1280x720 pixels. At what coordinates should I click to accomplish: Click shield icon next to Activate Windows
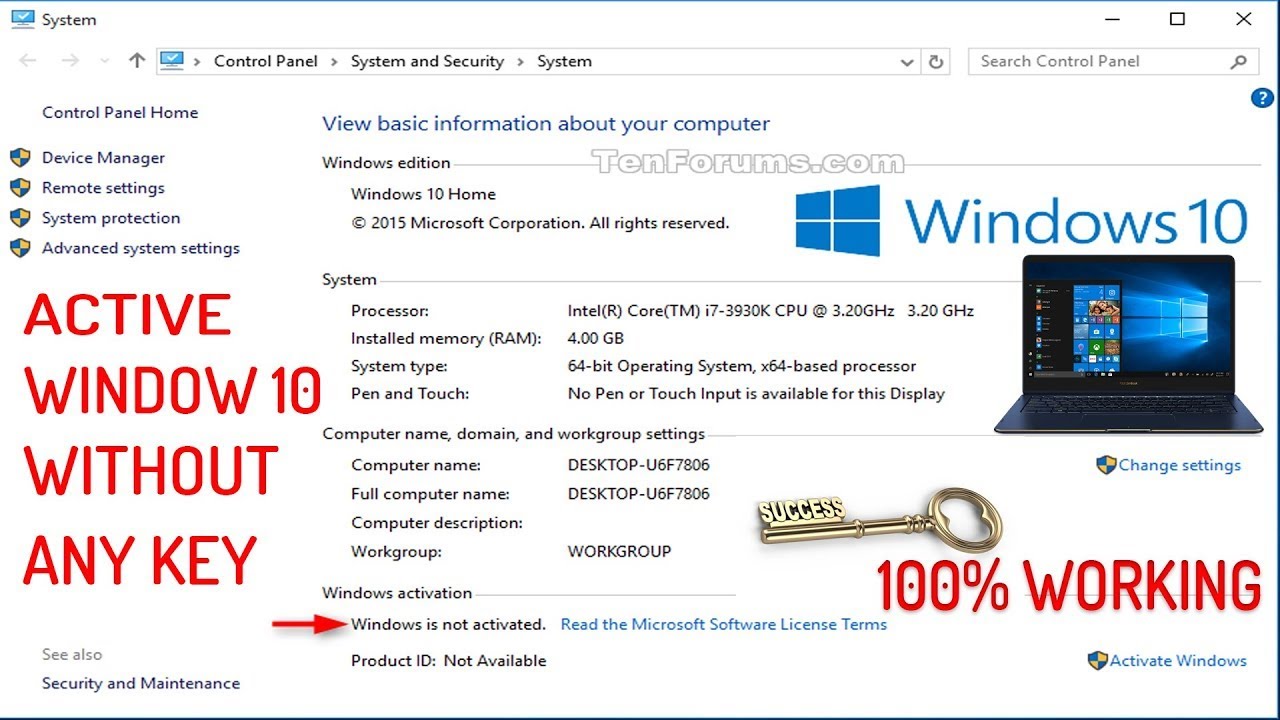pyautogui.click(x=1097, y=660)
